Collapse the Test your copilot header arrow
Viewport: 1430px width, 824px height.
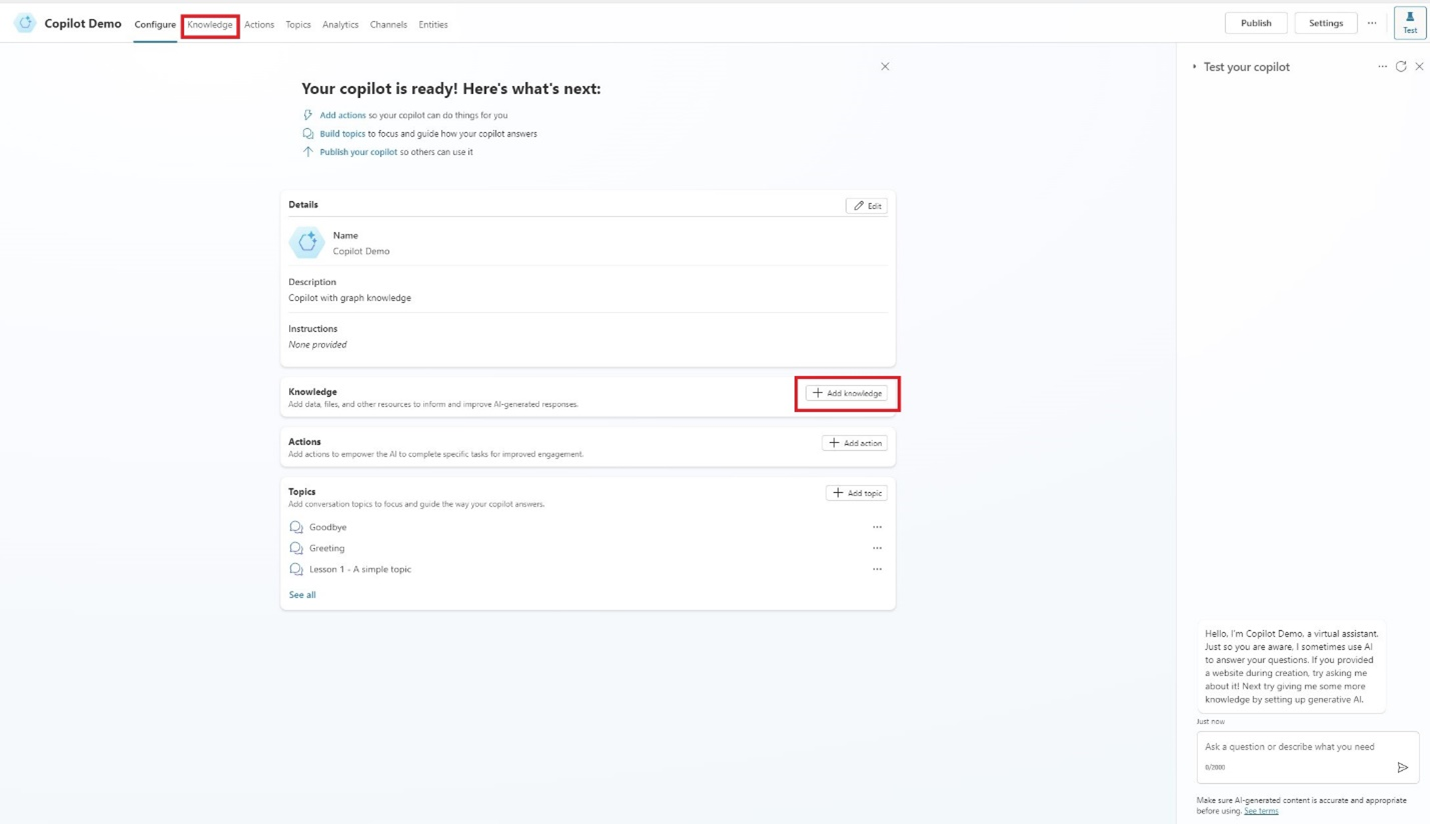point(1194,67)
